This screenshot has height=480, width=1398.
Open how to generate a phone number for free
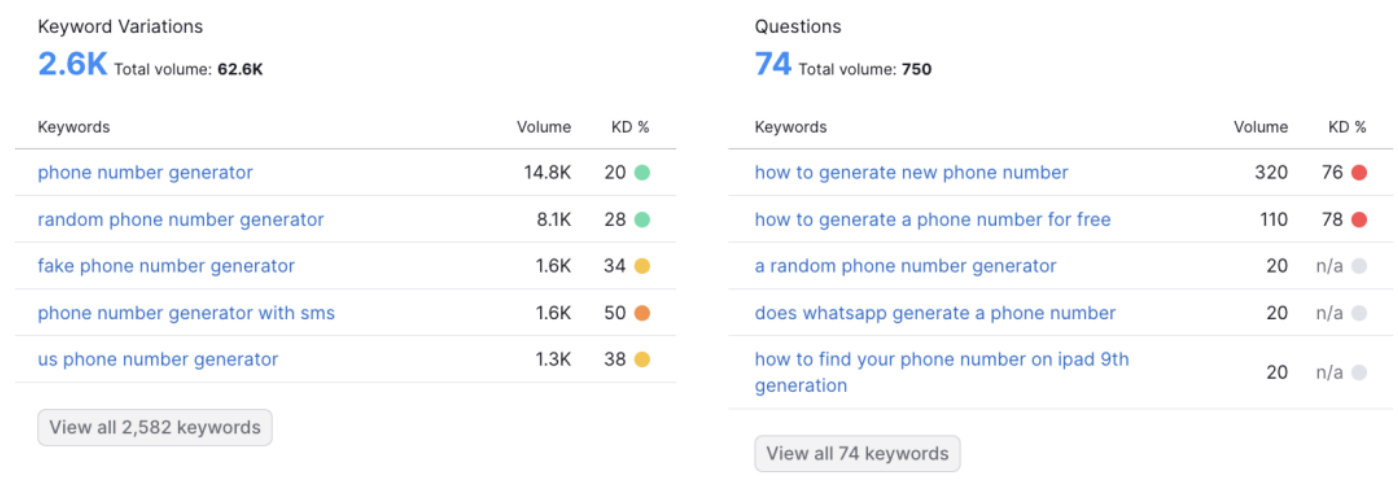pos(932,220)
